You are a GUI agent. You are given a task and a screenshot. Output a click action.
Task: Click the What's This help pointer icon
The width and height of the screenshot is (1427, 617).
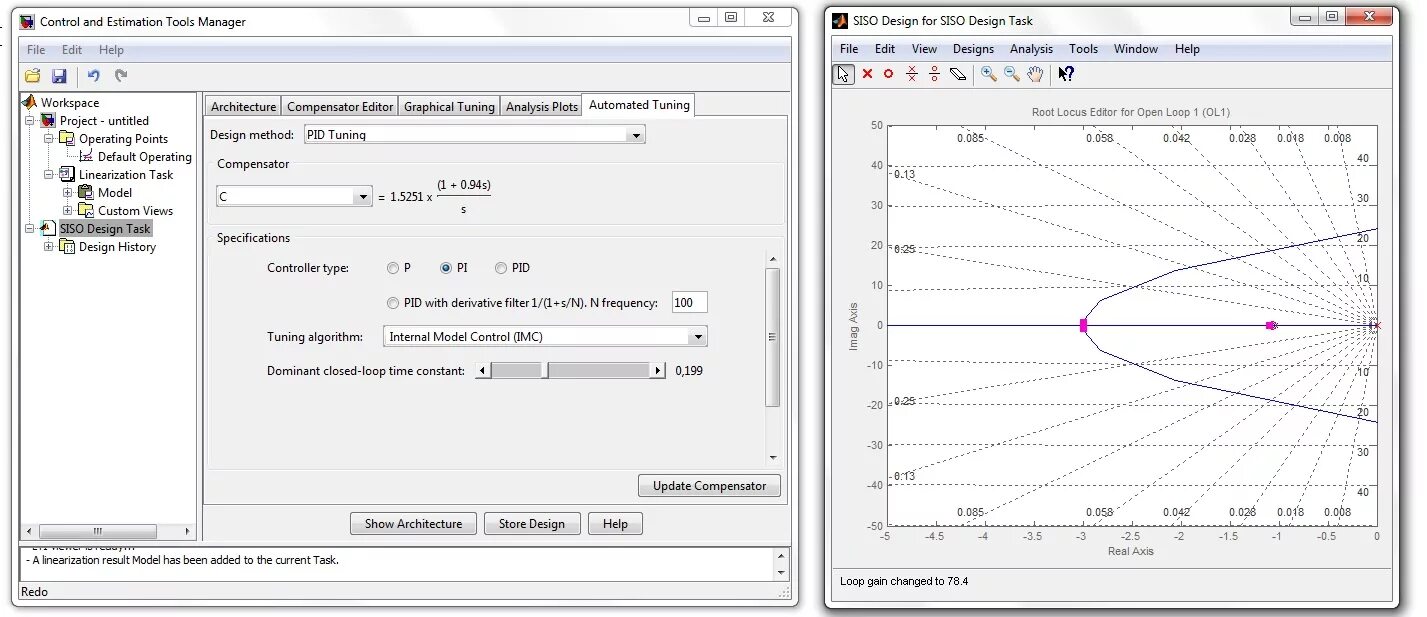[x=1066, y=74]
